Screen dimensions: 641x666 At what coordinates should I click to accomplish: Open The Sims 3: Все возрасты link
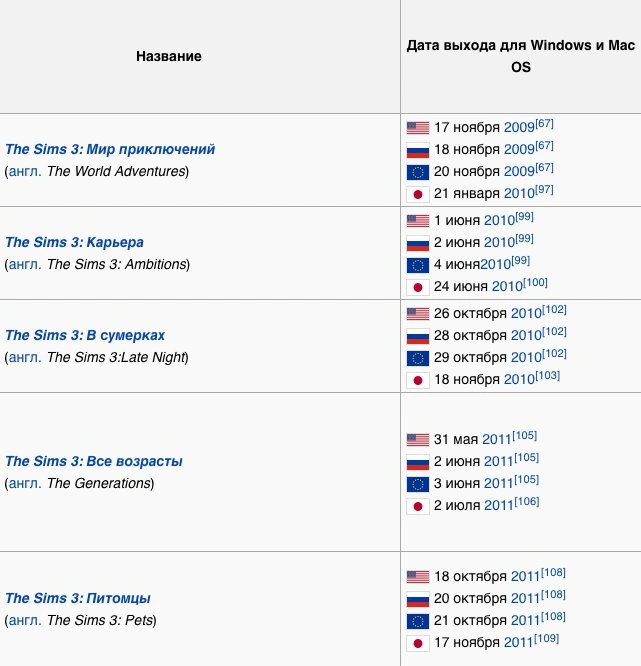[x=94, y=462]
